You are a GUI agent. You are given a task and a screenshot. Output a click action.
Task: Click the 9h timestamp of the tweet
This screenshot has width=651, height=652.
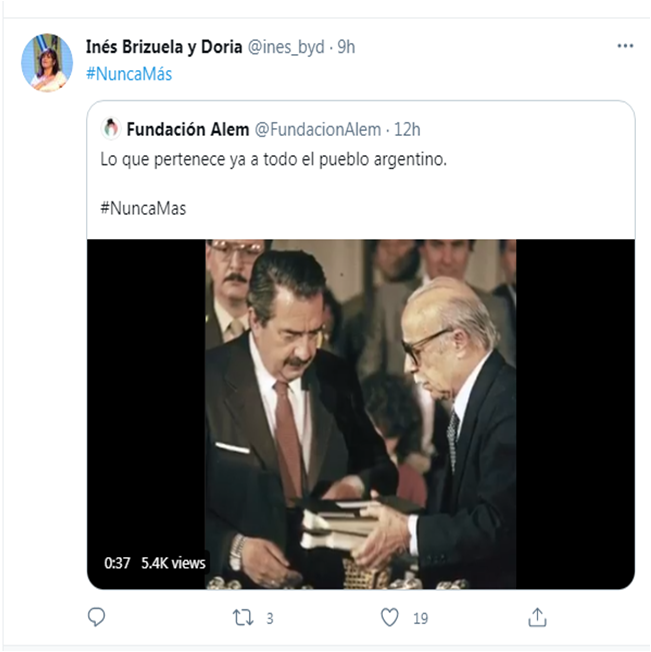click(x=346, y=47)
